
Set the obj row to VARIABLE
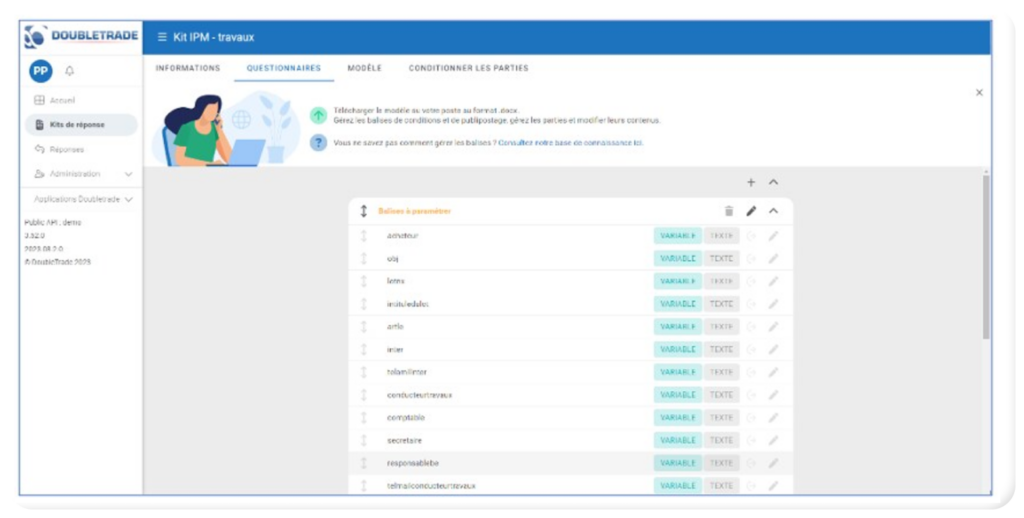coord(677,258)
